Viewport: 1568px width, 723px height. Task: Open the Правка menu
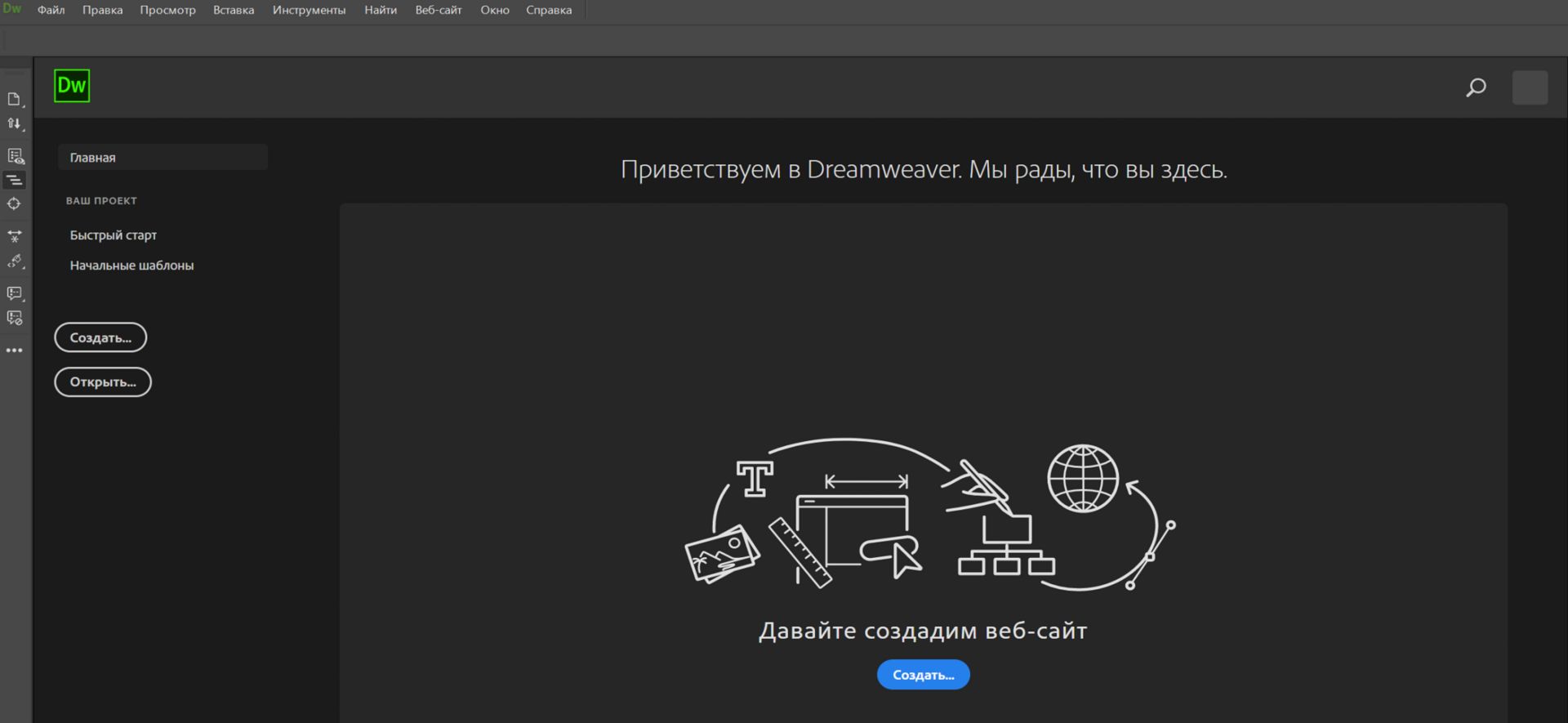pyautogui.click(x=102, y=10)
